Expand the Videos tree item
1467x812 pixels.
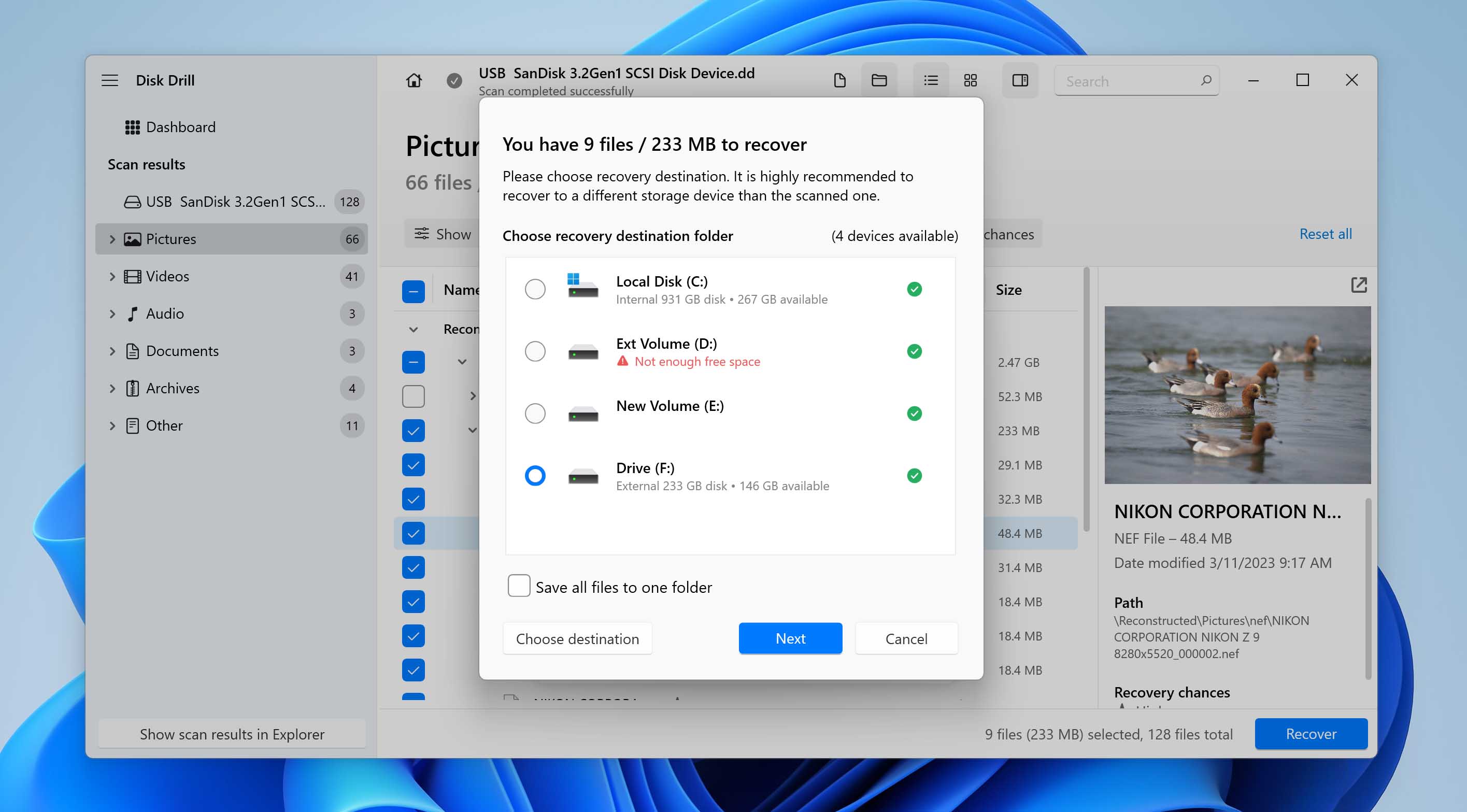[112, 277]
